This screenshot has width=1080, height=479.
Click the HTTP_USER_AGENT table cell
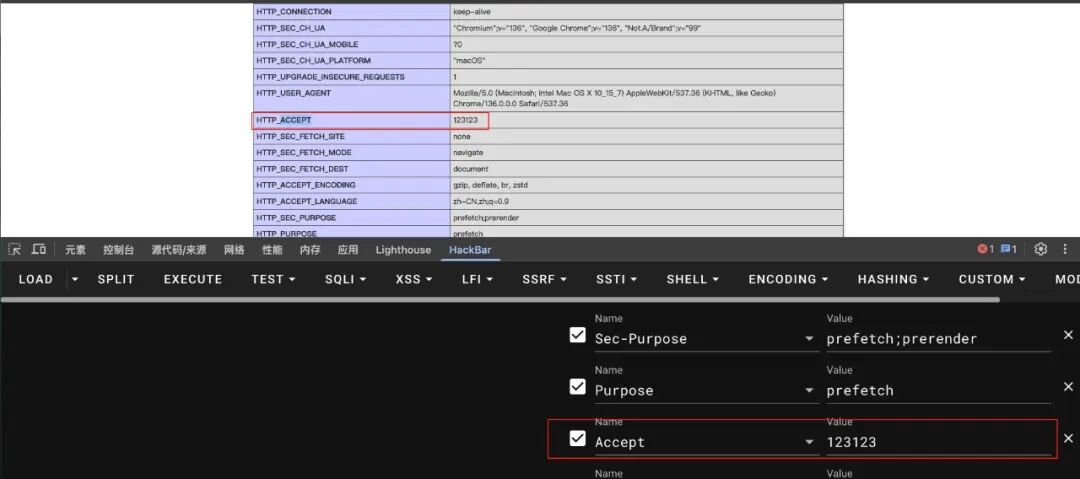pyautogui.click(x=351, y=99)
